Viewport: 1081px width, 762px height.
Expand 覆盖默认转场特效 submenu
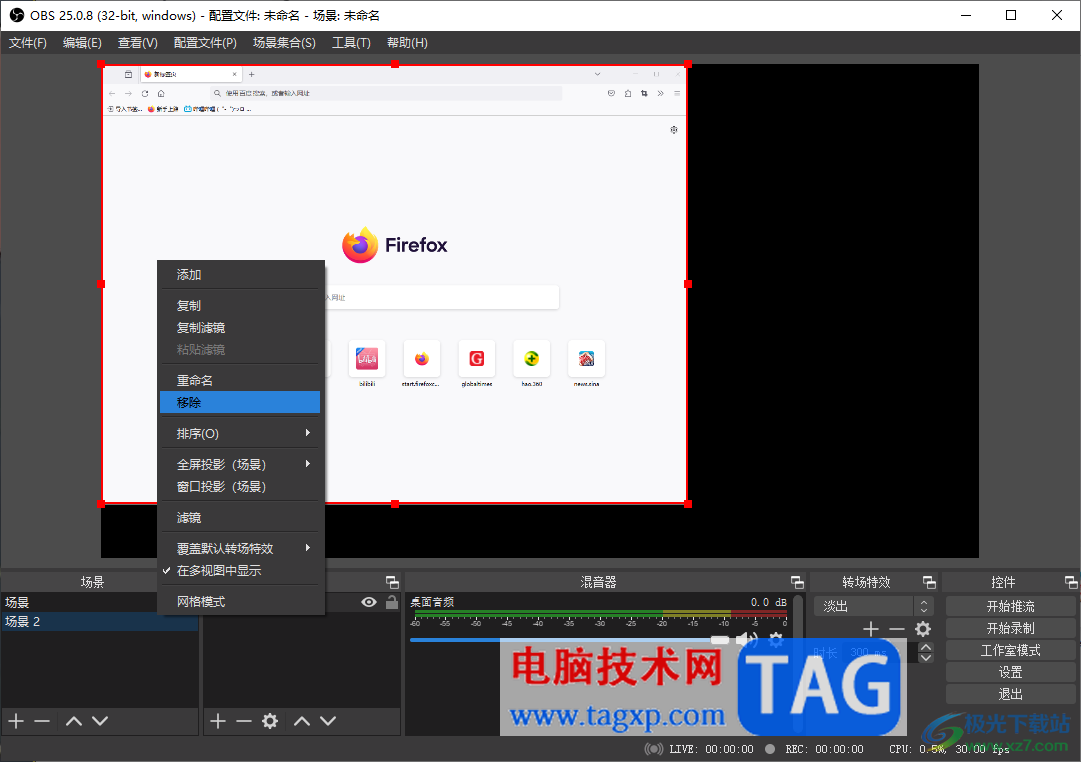tap(239, 549)
